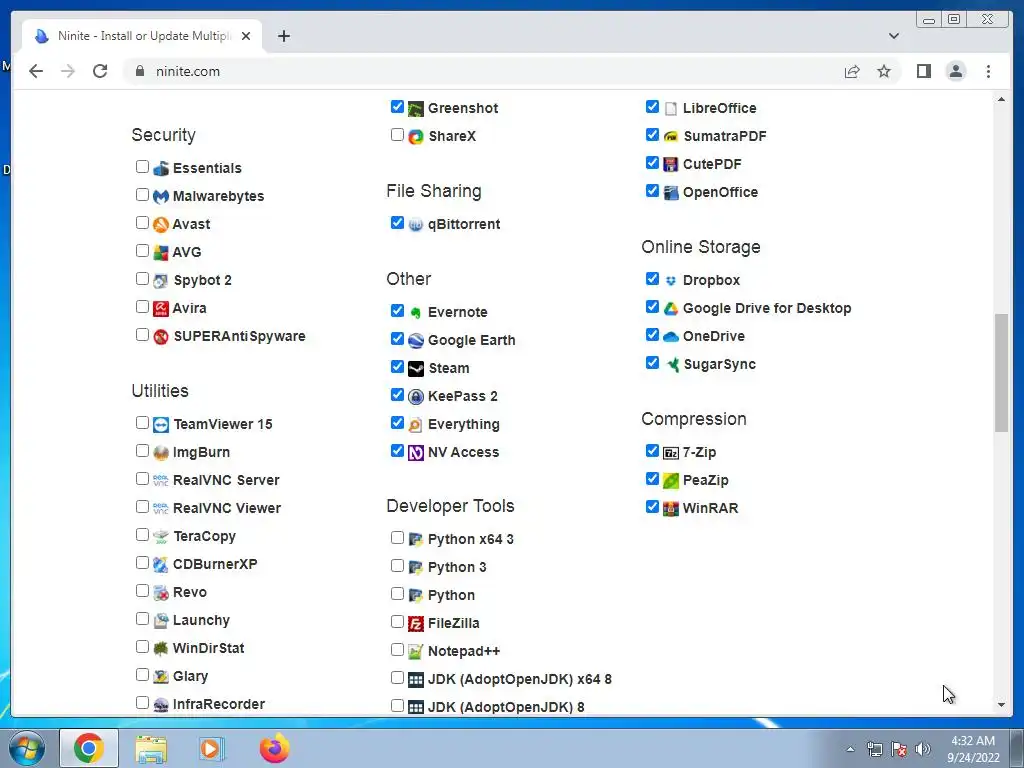Click the ninite.com address bar
The image size is (1024, 768).
[x=482, y=71]
